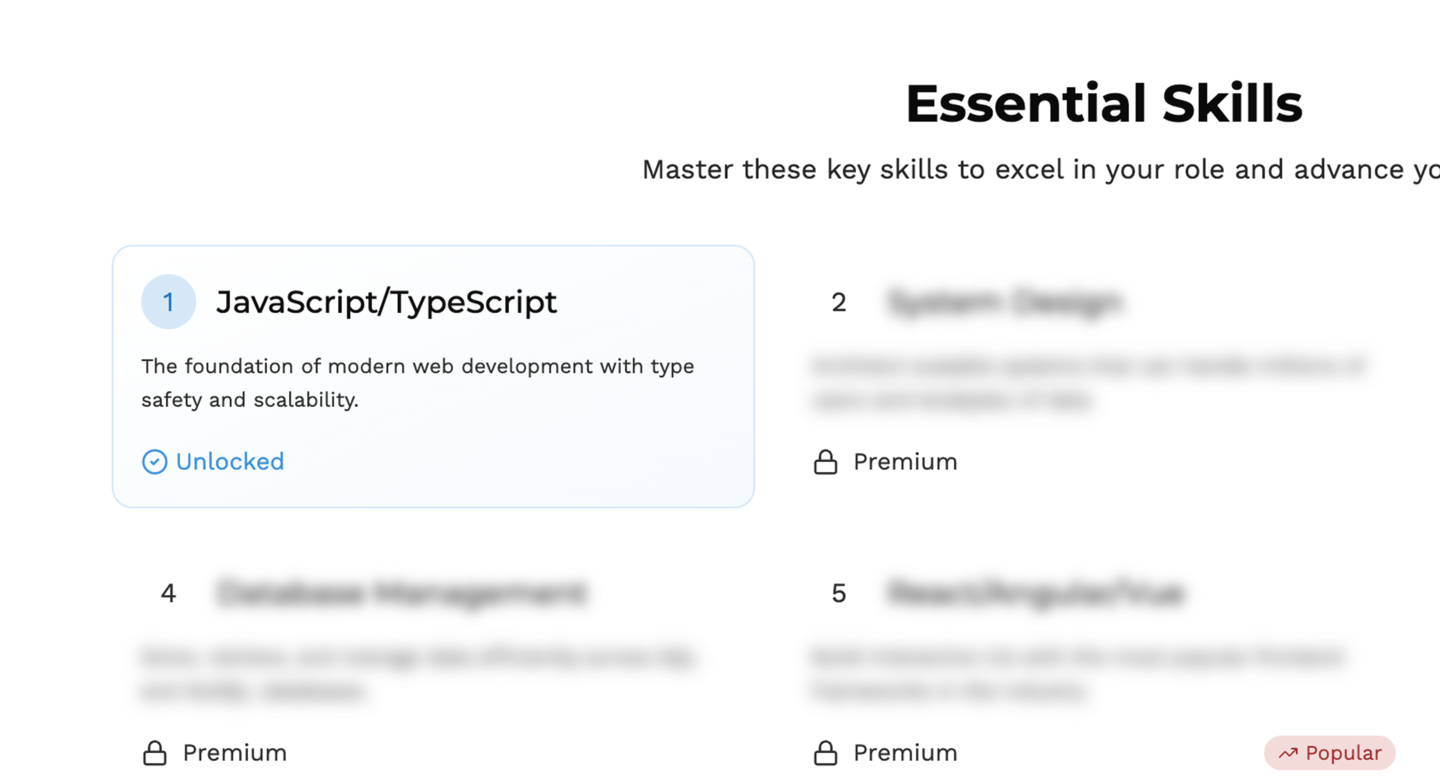Open the blurred skill 2 title
Viewport: 1440px width, 778px height.
pyautogui.click(x=1005, y=302)
